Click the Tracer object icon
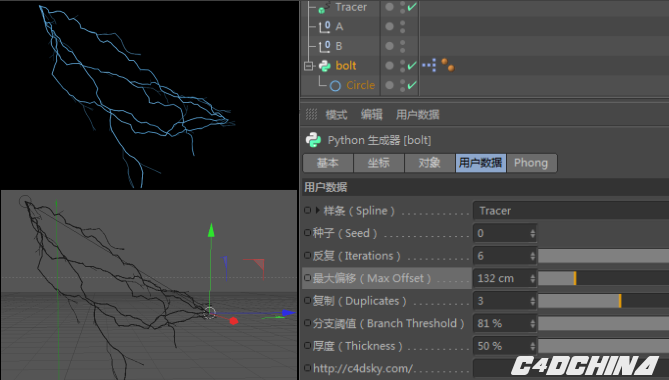This screenshot has width=669, height=380. coord(324,7)
